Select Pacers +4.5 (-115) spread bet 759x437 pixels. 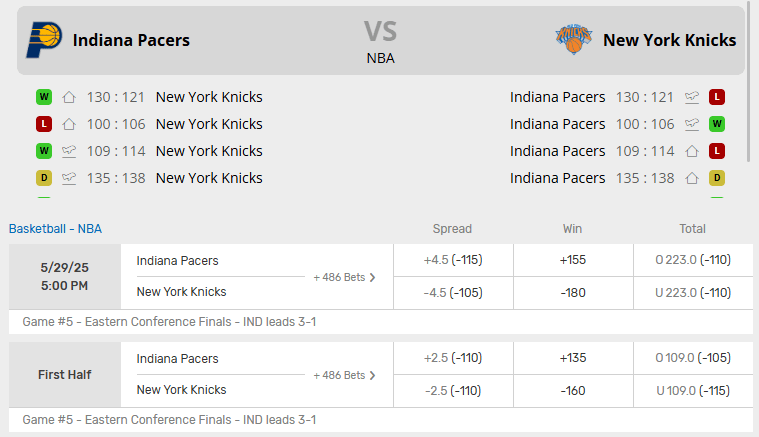coord(454,260)
